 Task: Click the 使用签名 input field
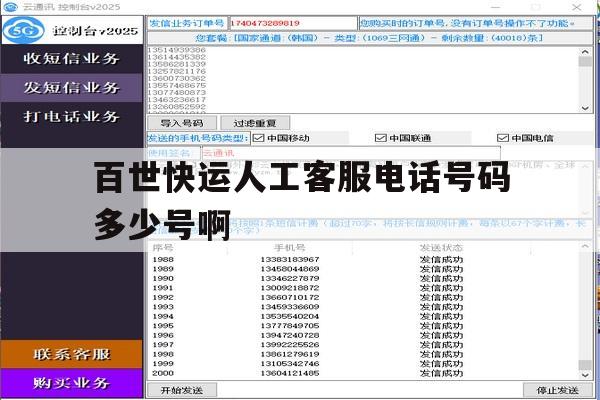click(351, 153)
